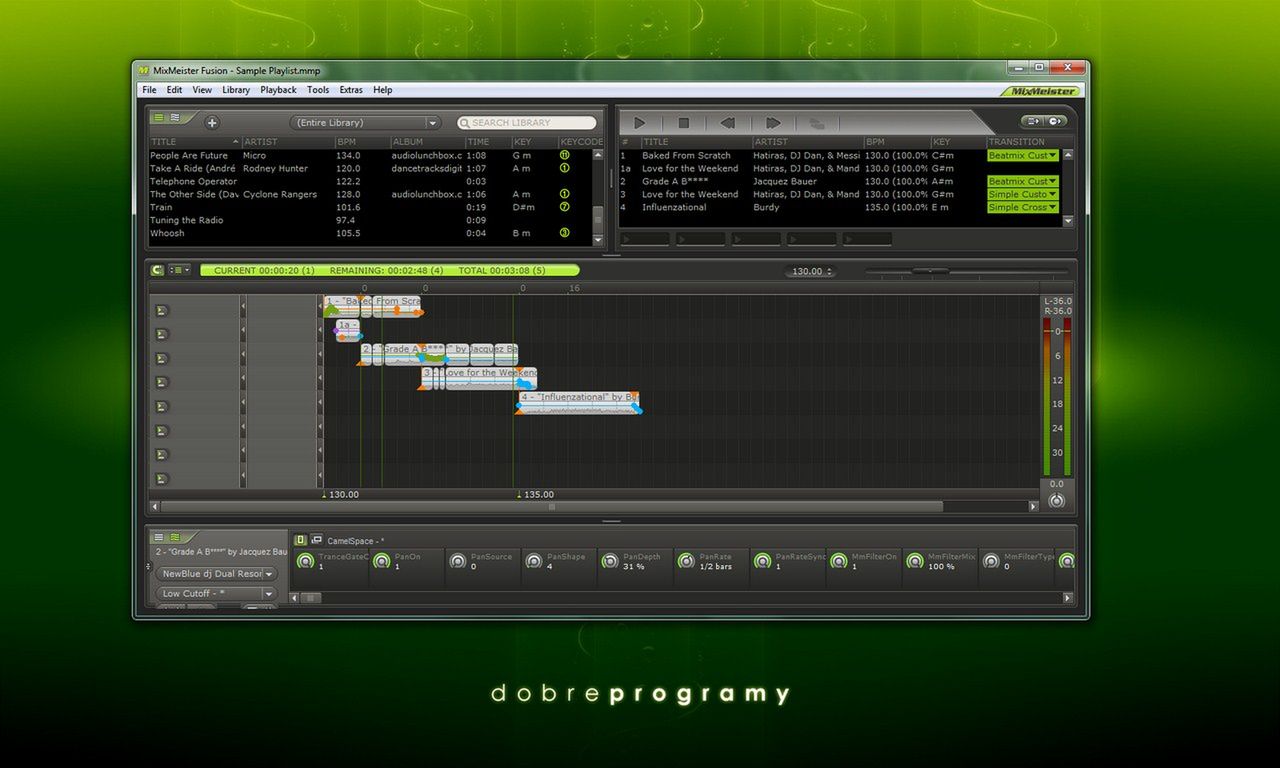Click the master BPM 130.00 stepper
The image size is (1280, 768).
(810, 271)
